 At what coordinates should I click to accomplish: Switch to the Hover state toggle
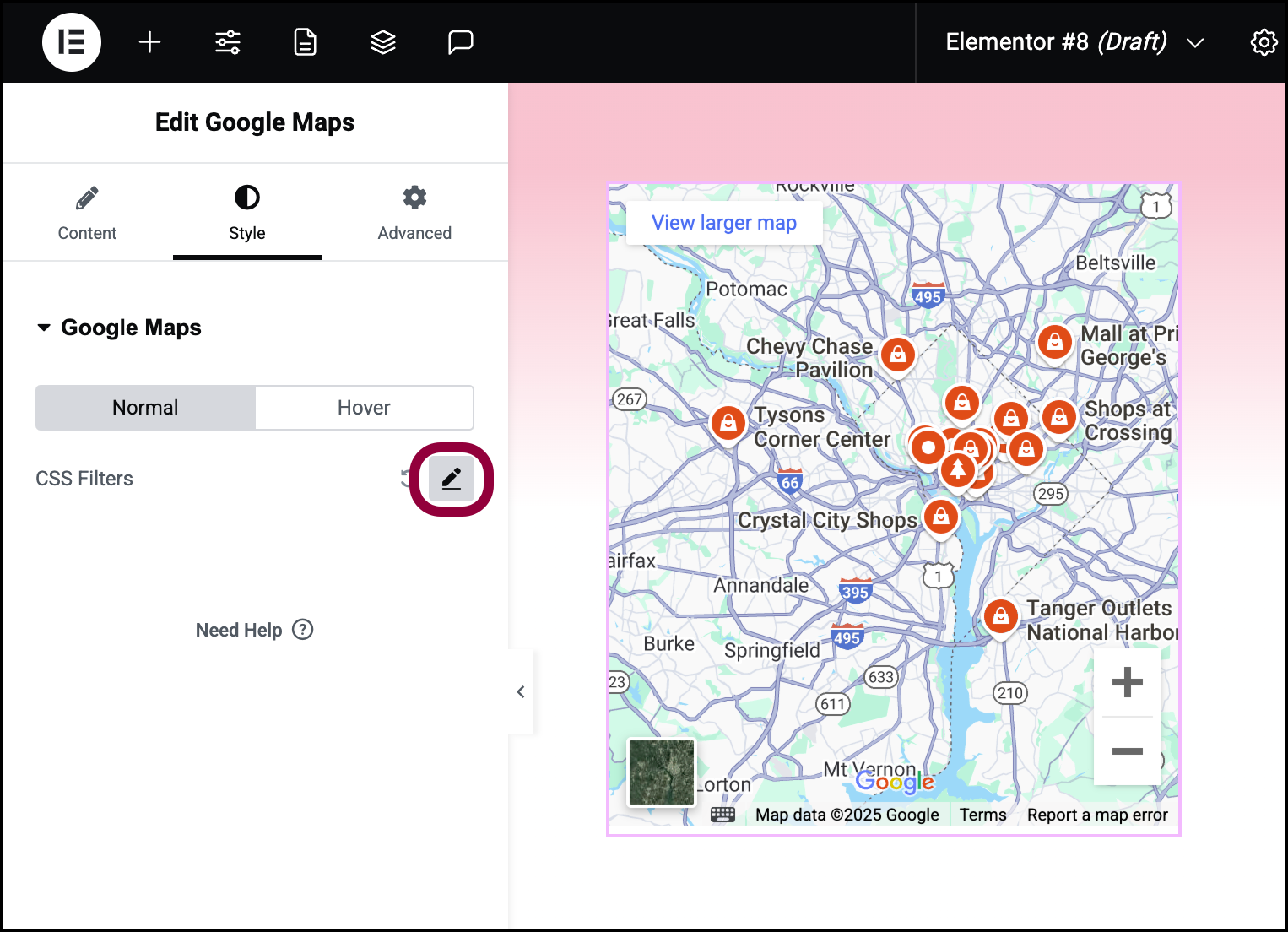[364, 408]
